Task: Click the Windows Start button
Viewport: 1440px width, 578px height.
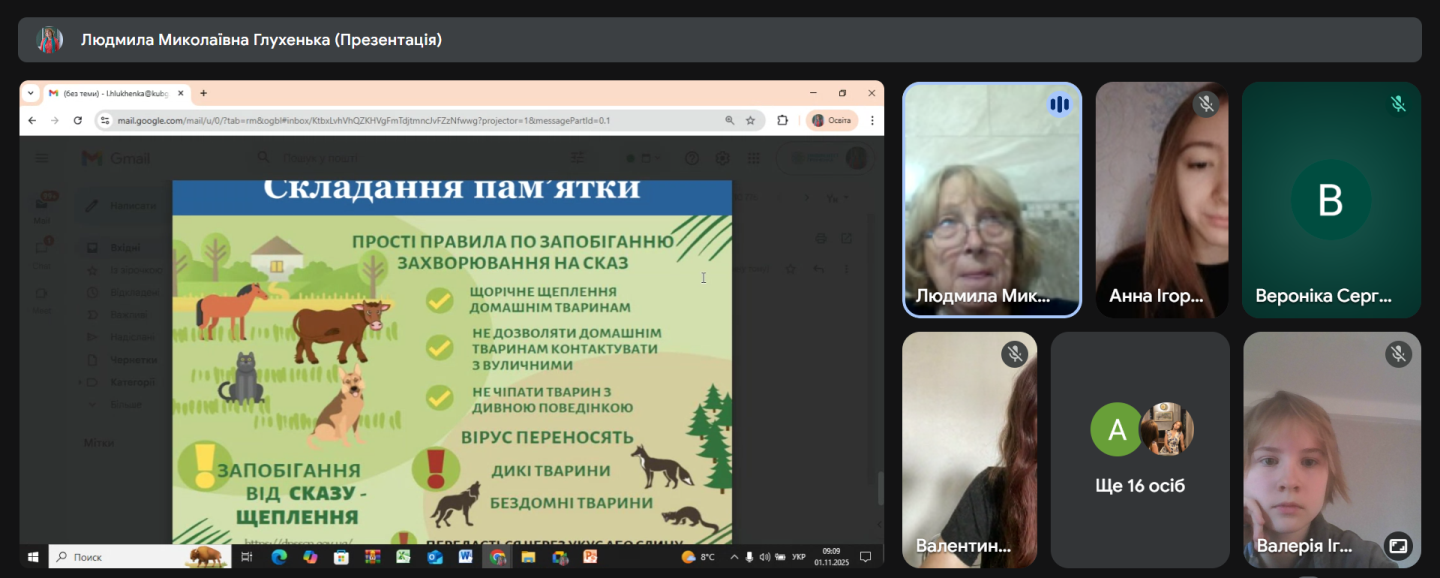Action: [32, 557]
